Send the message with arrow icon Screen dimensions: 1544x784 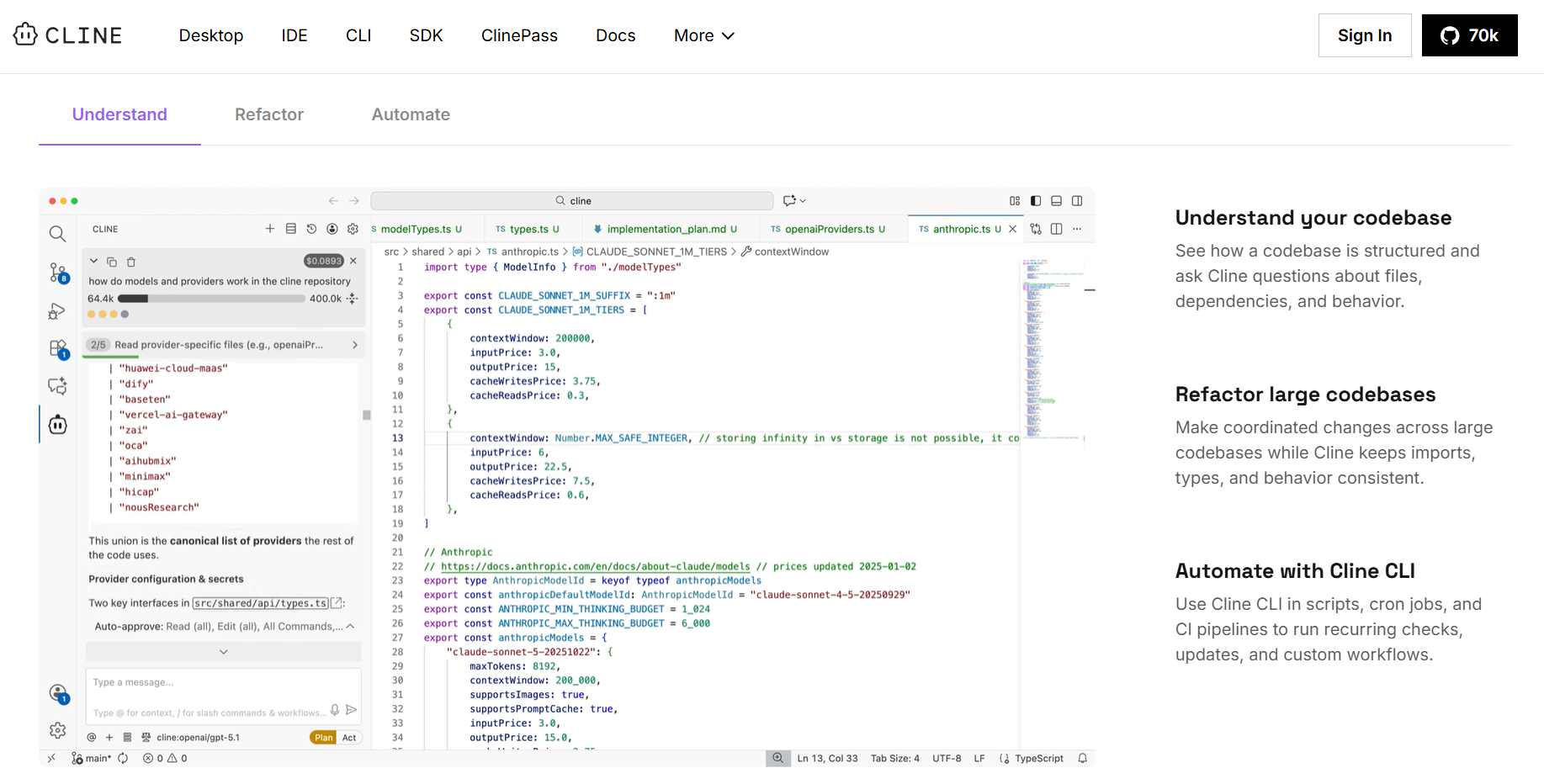352,710
